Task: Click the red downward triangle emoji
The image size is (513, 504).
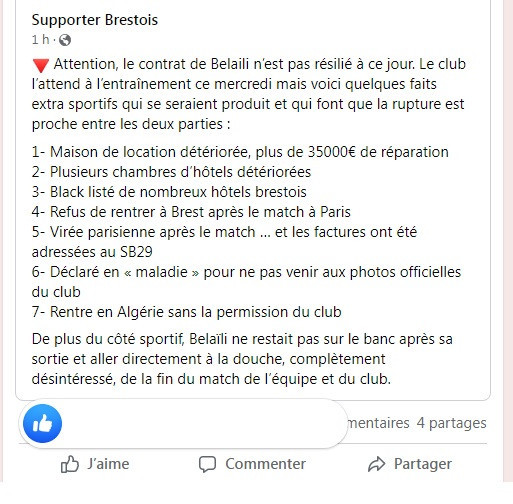Action: [x=41, y=65]
